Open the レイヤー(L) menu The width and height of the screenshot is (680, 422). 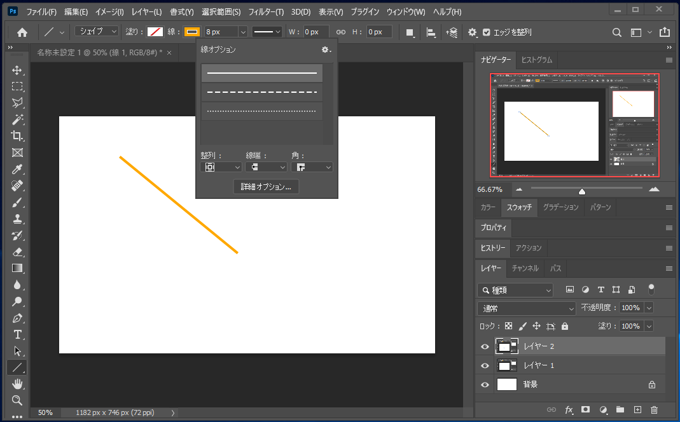tap(147, 12)
